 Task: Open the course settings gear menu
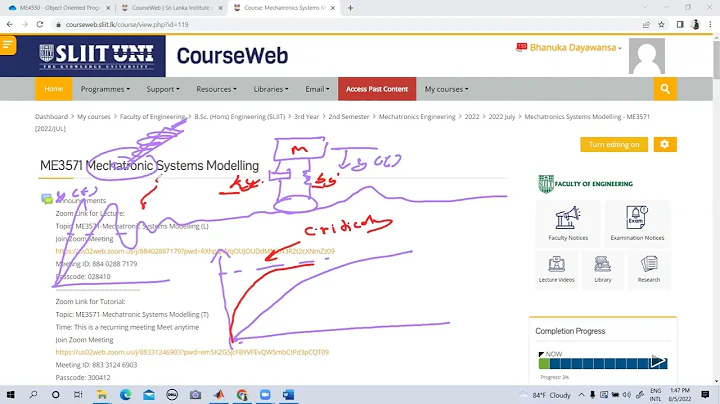pos(665,144)
